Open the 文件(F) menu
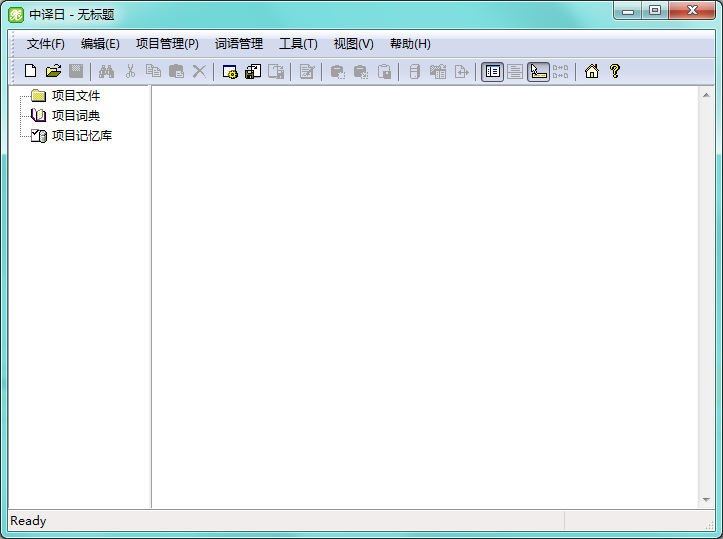The width and height of the screenshot is (723, 539). 46,44
